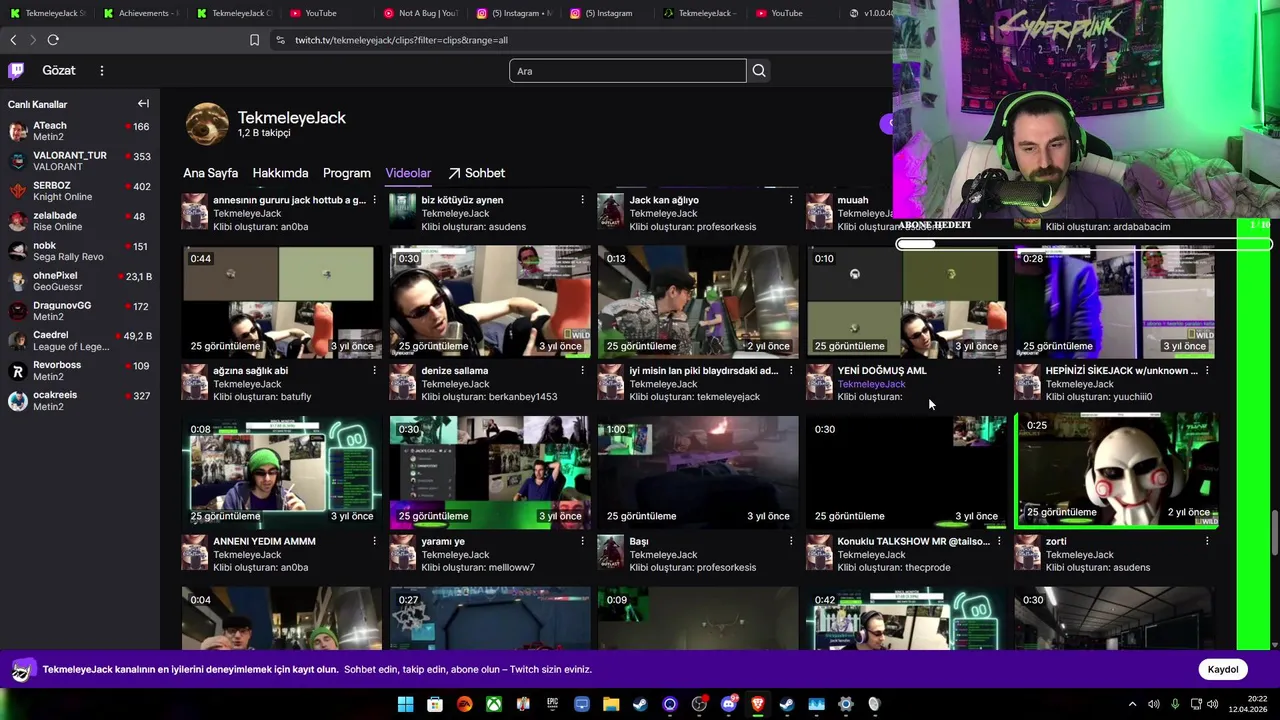Open clip title 'iyi misin lan piki blaydırsdaki ad...'
The width and height of the screenshot is (1280, 720).
pos(704,371)
